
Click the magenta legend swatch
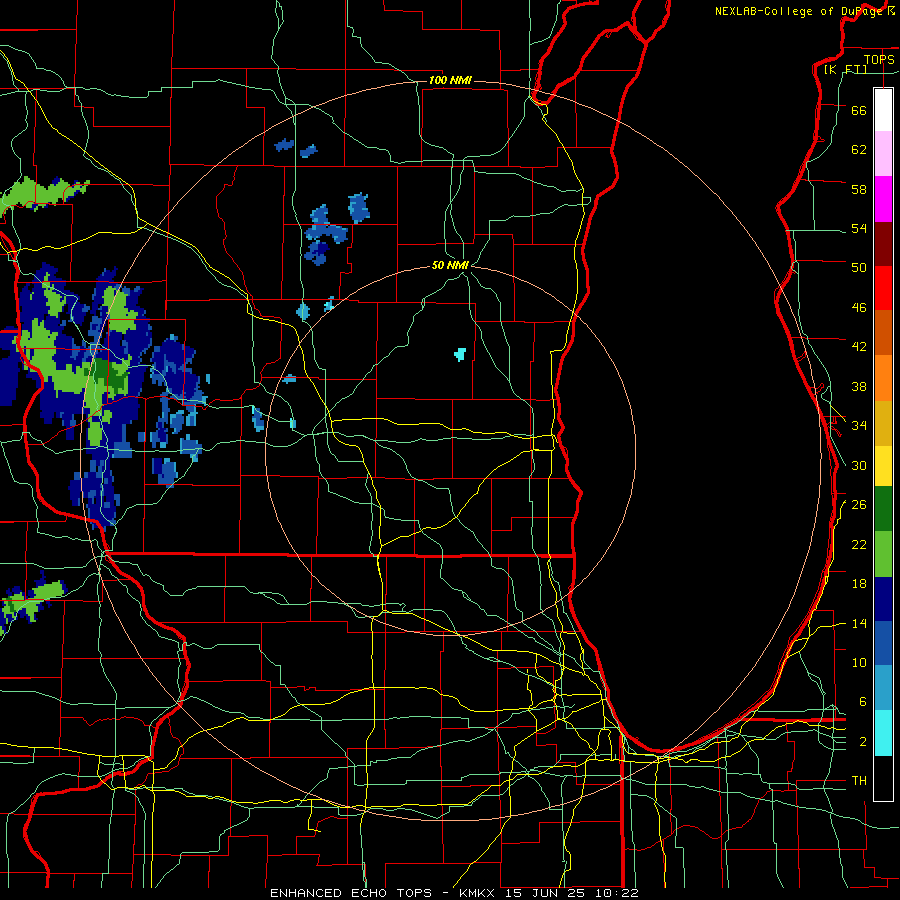coord(883,199)
